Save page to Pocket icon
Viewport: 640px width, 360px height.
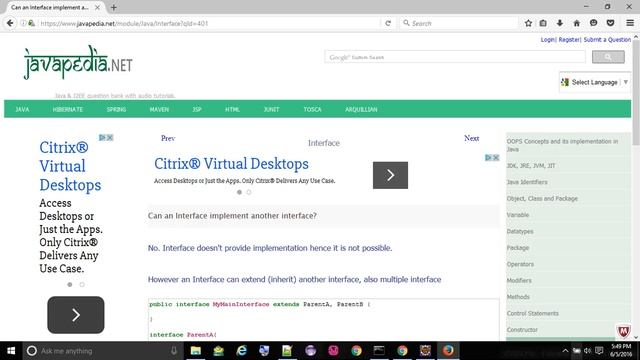[610, 23]
